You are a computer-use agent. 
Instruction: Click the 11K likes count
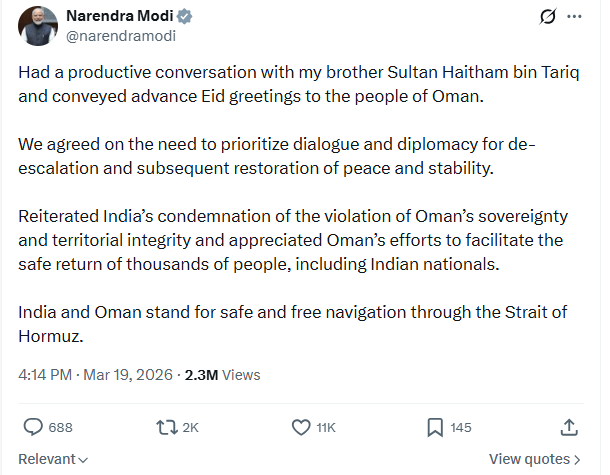(x=326, y=427)
